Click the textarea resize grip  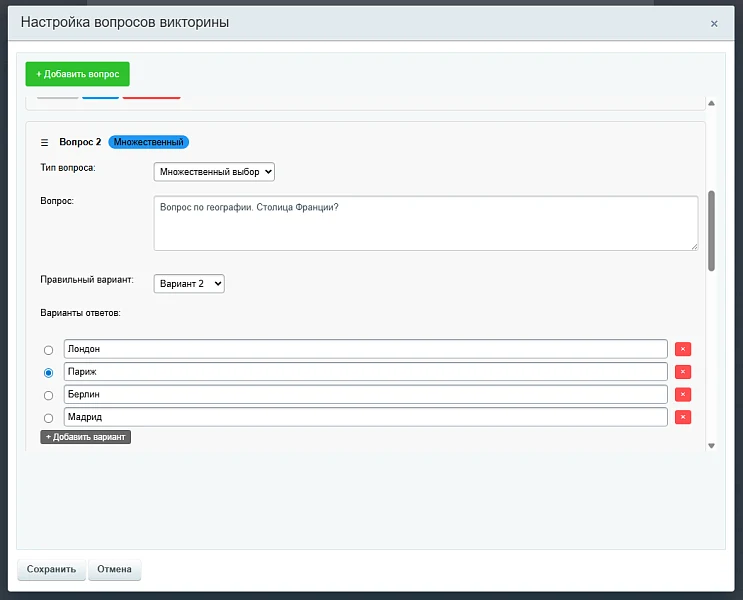694,246
